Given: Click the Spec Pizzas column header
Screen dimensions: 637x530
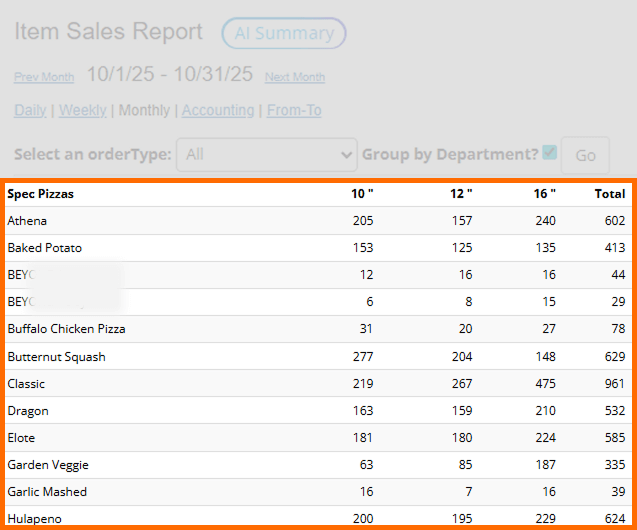Looking at the screenshot, I should (x=41, y=194).
